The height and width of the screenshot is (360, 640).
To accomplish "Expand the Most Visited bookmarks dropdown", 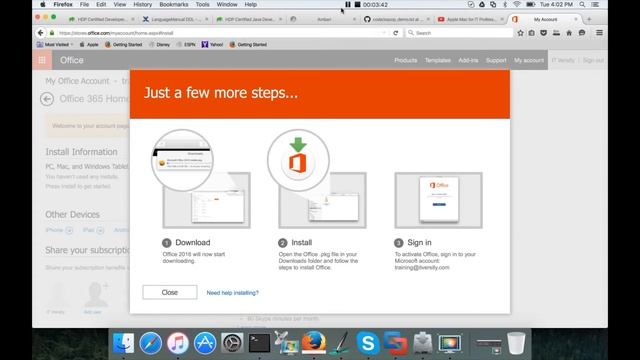I will tap(55, 44).
